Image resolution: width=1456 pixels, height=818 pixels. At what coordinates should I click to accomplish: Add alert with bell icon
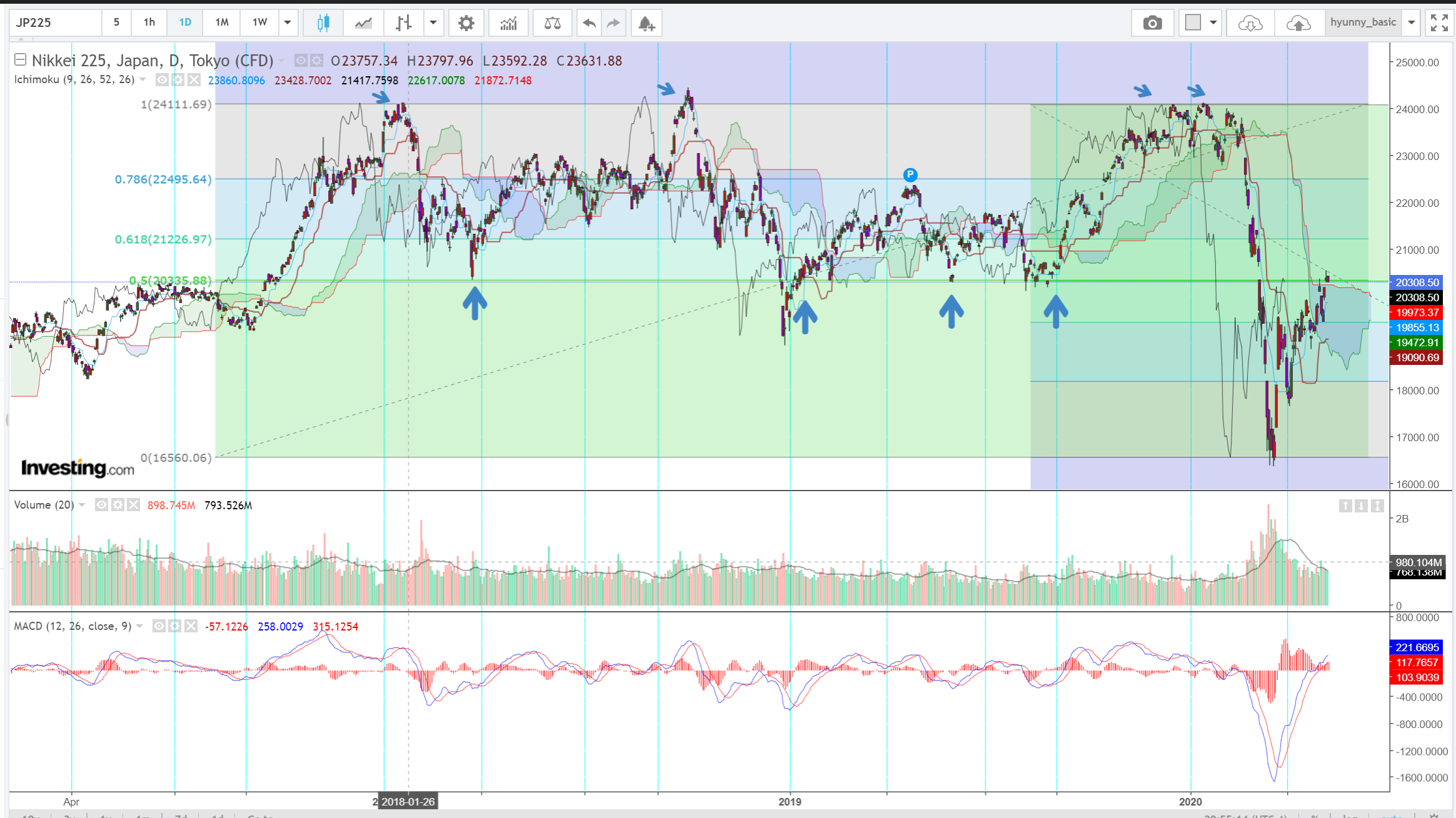tap(646, 23)
